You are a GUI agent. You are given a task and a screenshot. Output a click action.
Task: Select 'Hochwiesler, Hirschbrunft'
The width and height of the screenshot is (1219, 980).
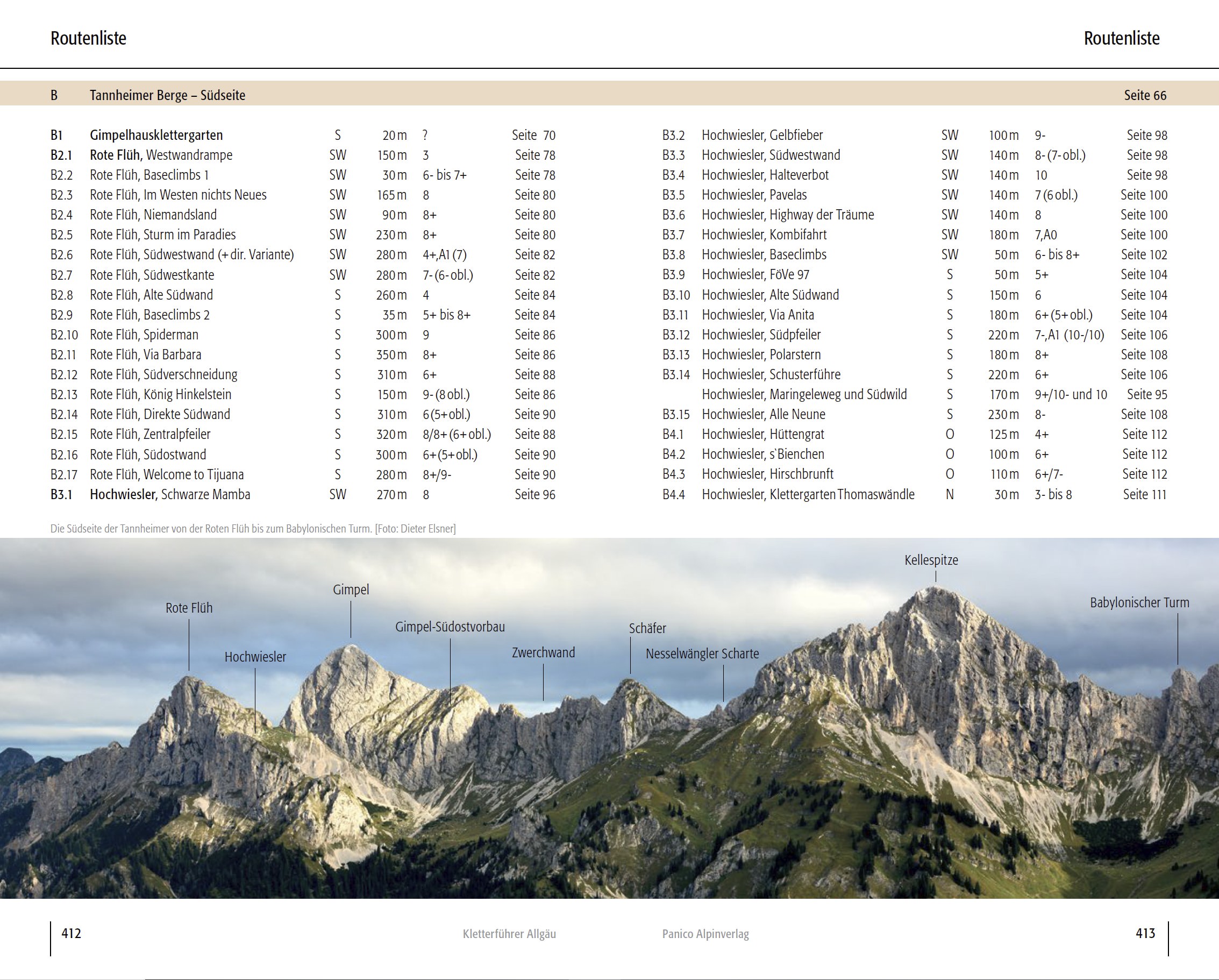pyautogui.click(x=767, y=474)
